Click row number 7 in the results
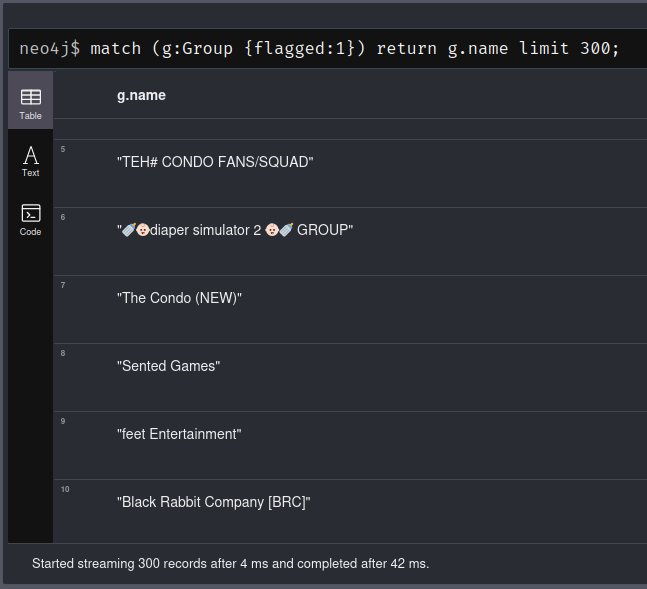Screen dimensions: 647x589 63,286
